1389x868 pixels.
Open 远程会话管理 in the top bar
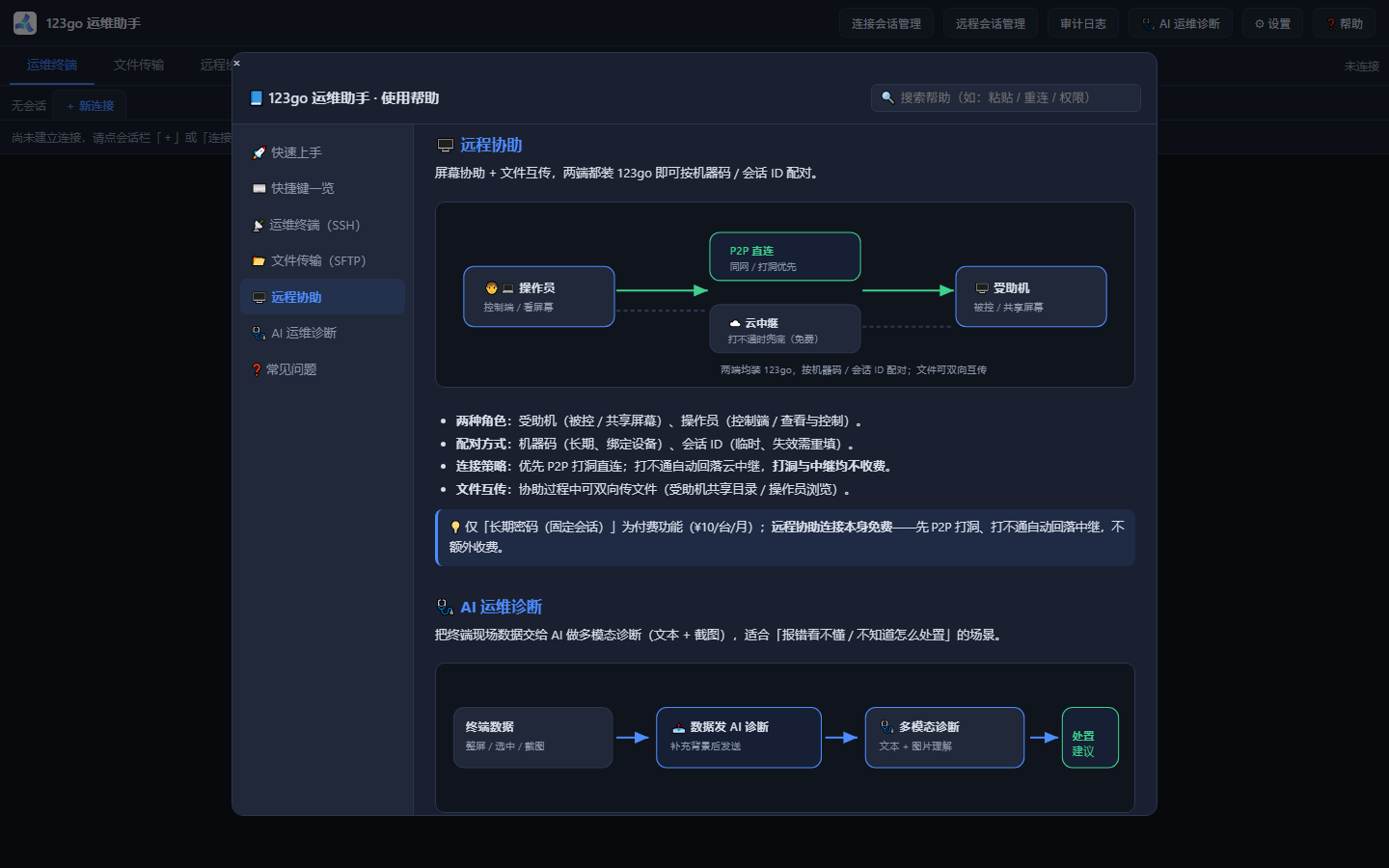(x=991, y=23)
